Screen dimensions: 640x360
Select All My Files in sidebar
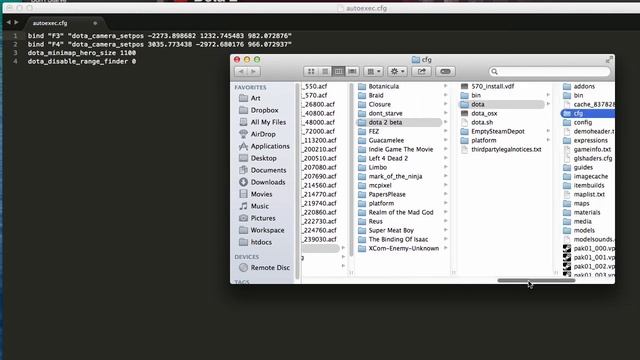pyautogui.click(x=268, y=122)
